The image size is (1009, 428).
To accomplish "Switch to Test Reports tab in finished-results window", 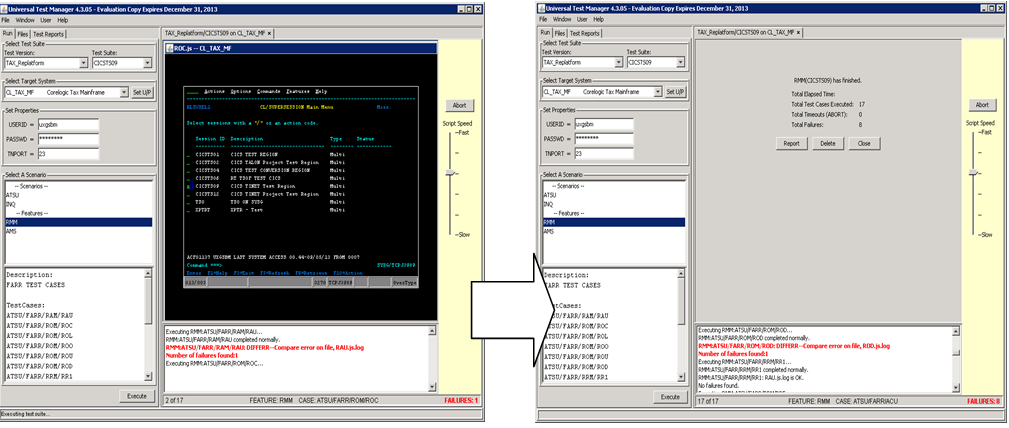I will (x=585, y=33).
